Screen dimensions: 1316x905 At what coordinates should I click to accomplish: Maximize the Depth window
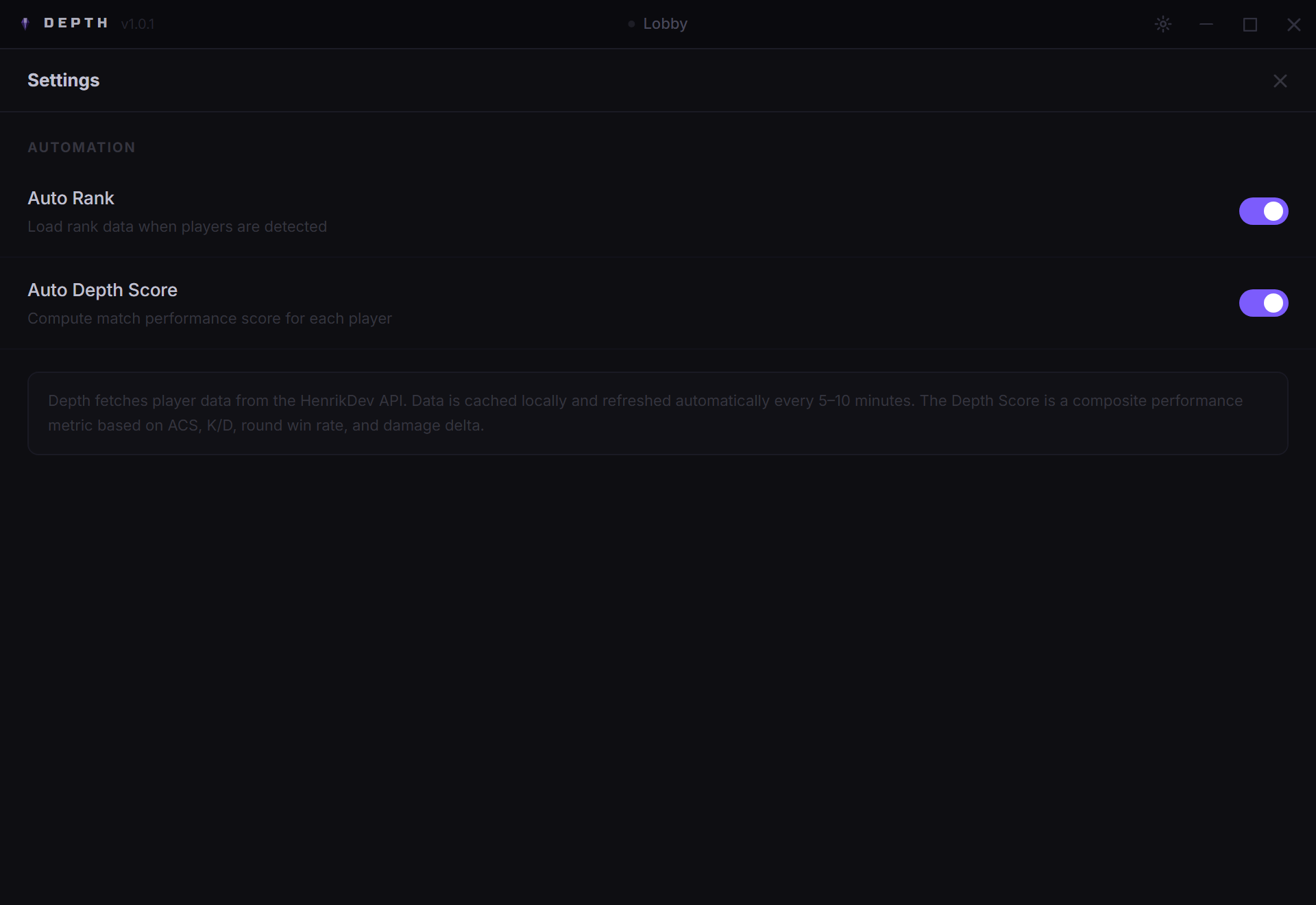click(x=1250, y=25)
